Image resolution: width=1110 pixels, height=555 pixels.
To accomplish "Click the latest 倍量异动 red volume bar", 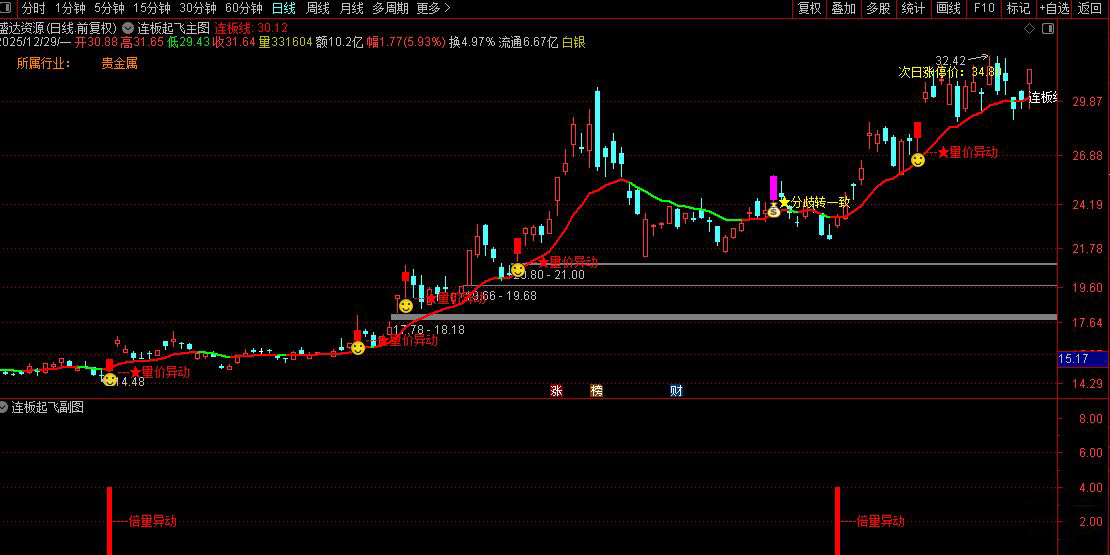I will 837,520.
